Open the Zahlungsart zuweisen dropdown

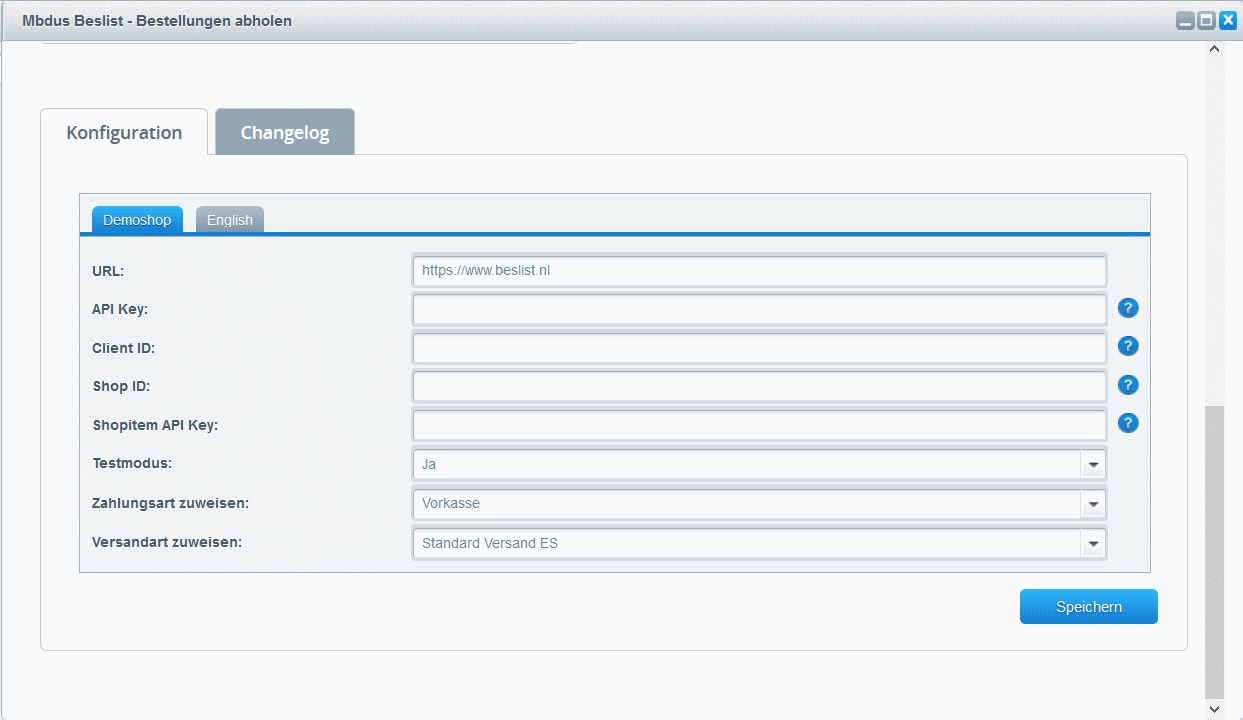1093,504
